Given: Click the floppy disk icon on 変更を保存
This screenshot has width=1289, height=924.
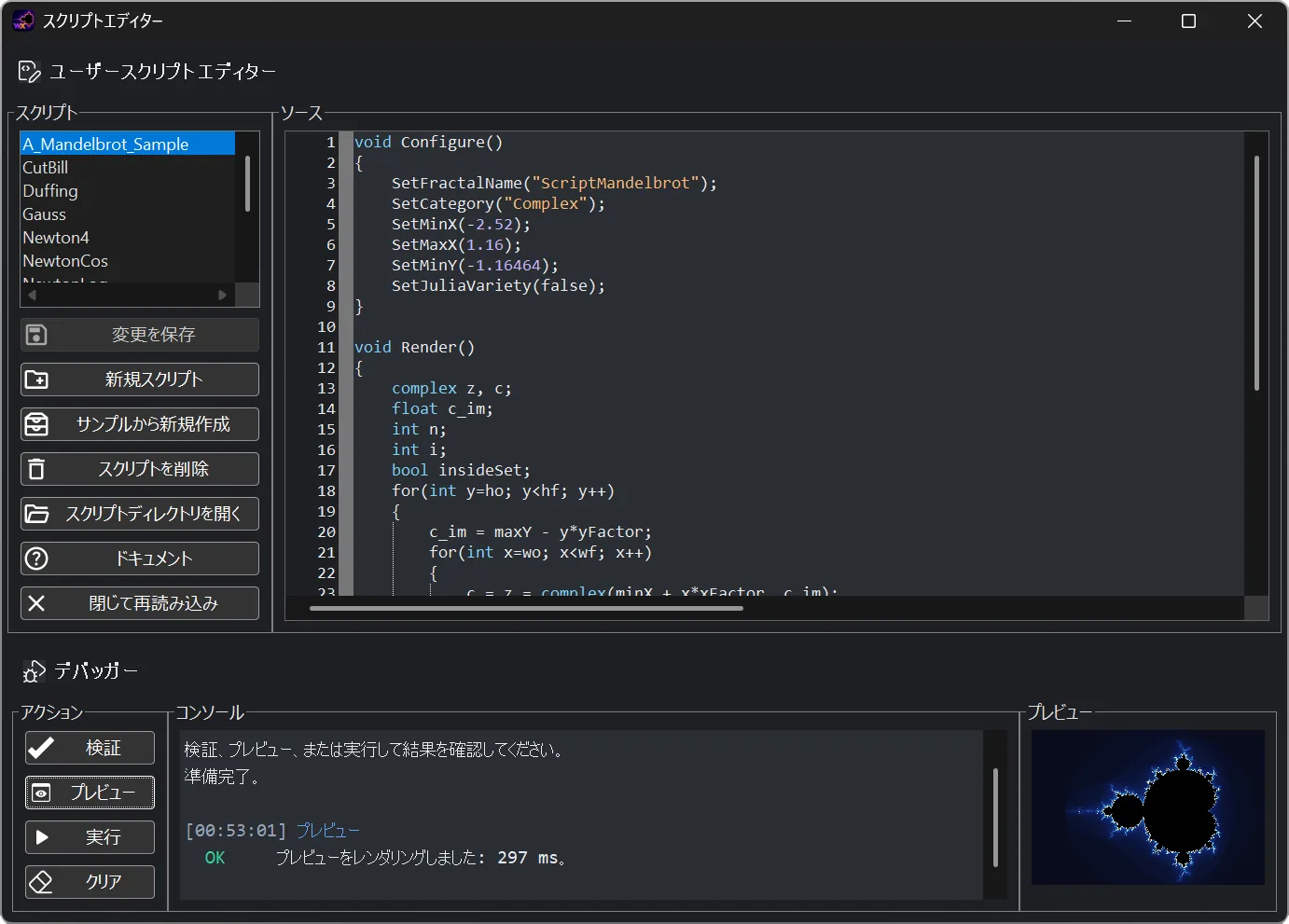Looking at the screenshot, I should point(36,335).
